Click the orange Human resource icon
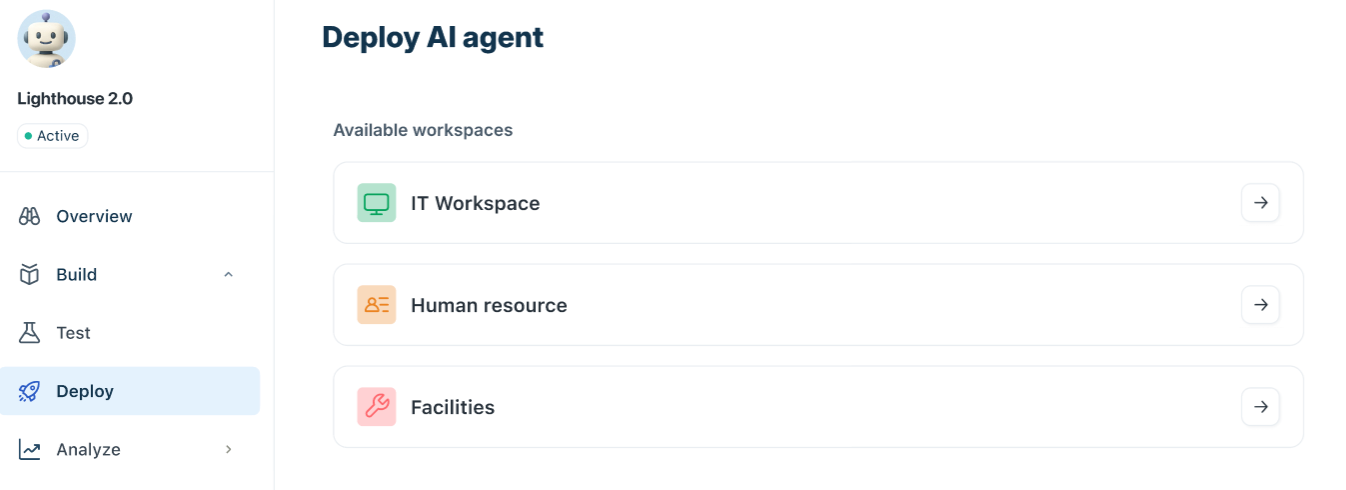Image resolution: width=1346 pixels, height=490 pixels. [376, 305]
